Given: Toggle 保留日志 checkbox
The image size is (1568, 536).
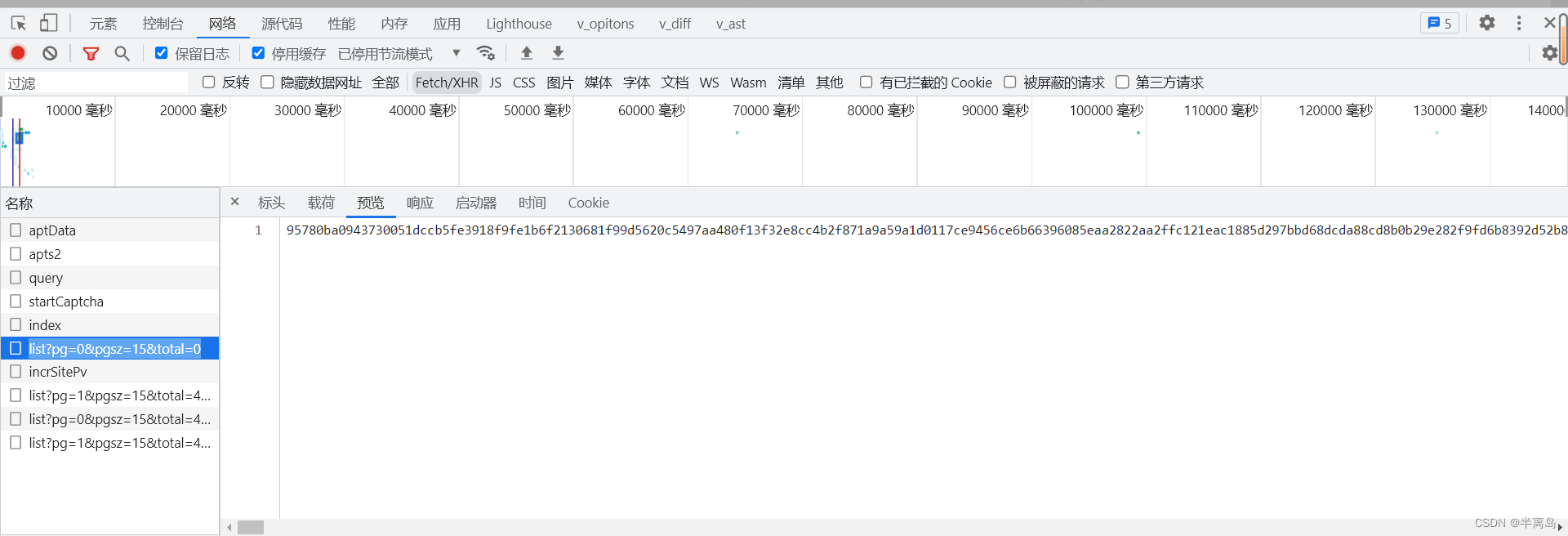Looking at the screenshot, I should pyautogui.click(x=162, y=53).
